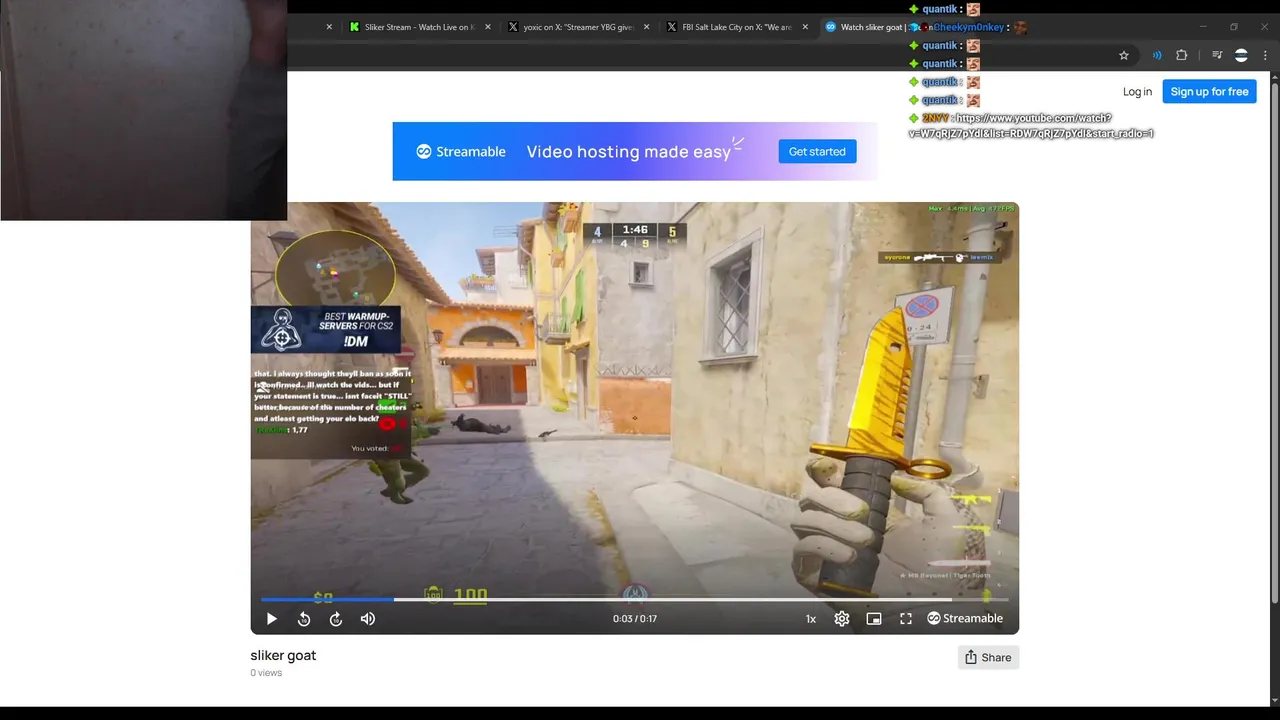The image size is (1280, 720).
Task: Click the 0 views text
Action: point(266,673)
